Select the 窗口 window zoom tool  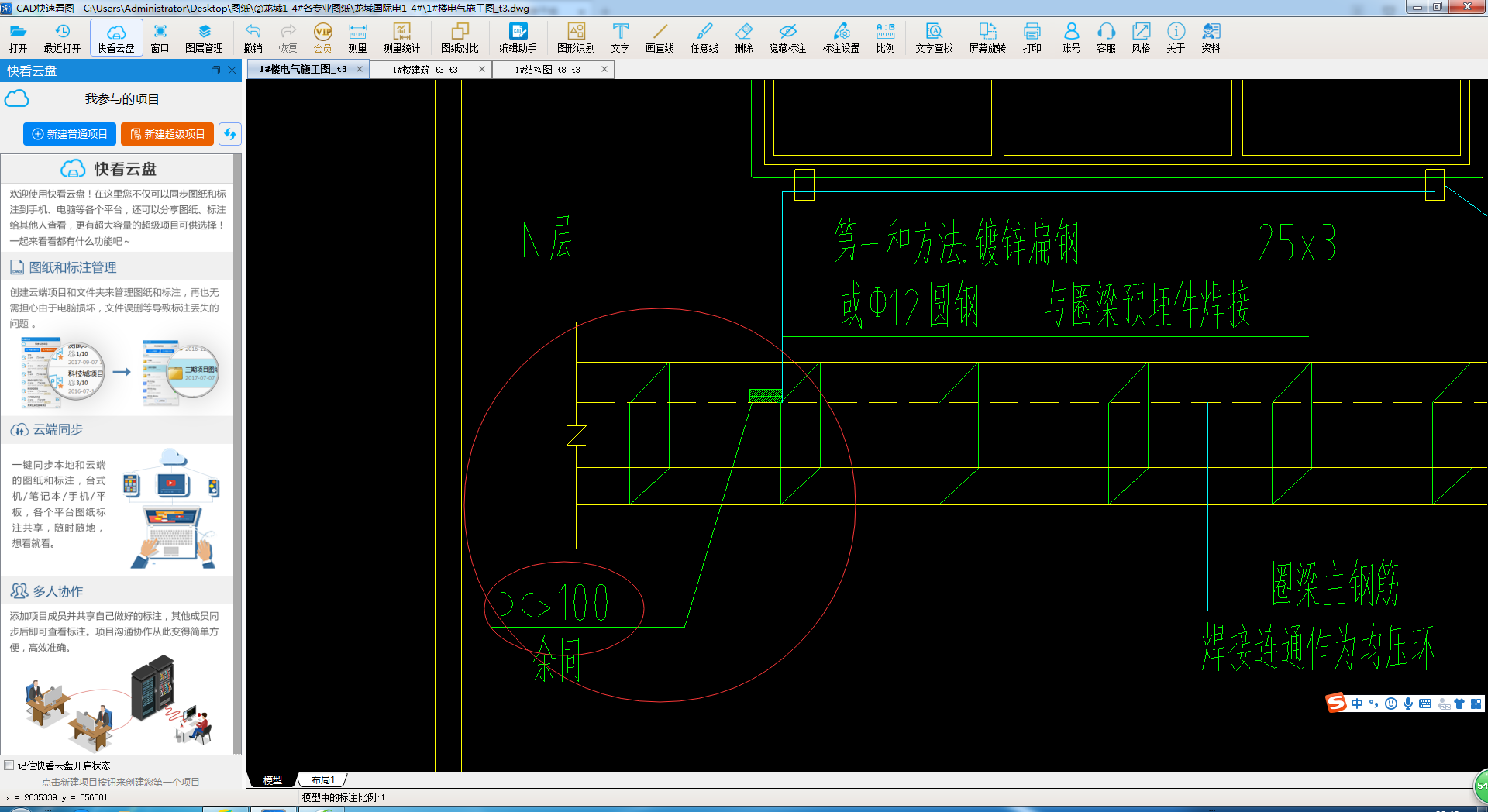(x=160, y=37)
